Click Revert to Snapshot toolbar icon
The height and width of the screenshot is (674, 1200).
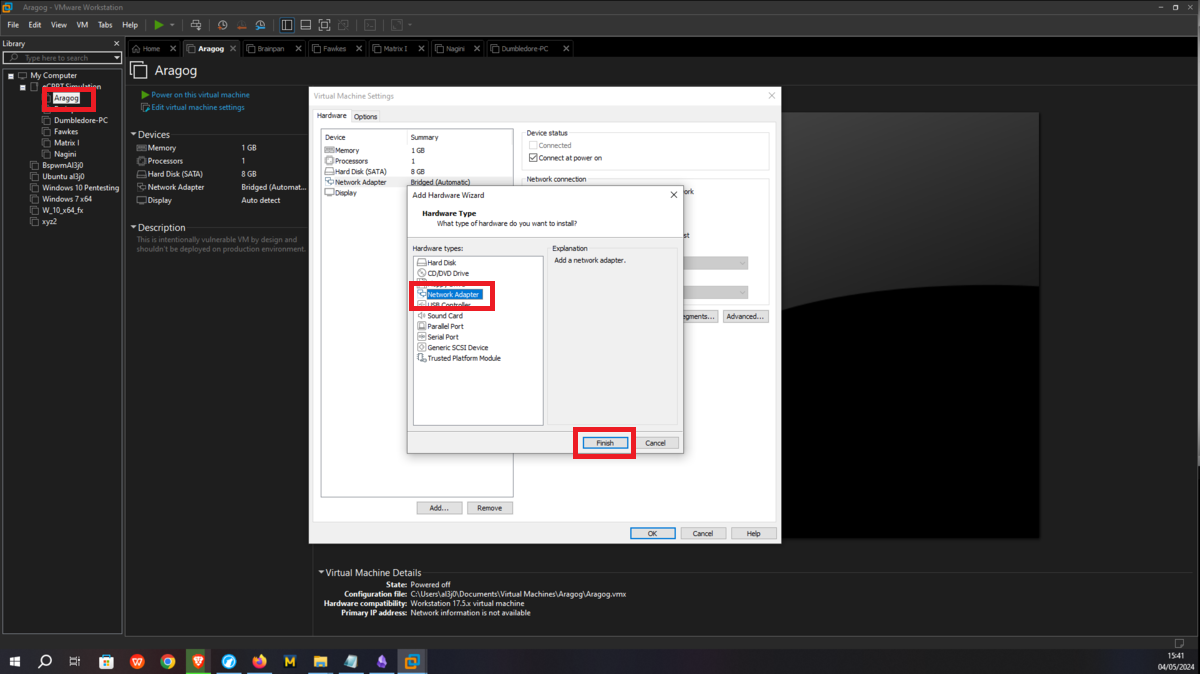242,24
